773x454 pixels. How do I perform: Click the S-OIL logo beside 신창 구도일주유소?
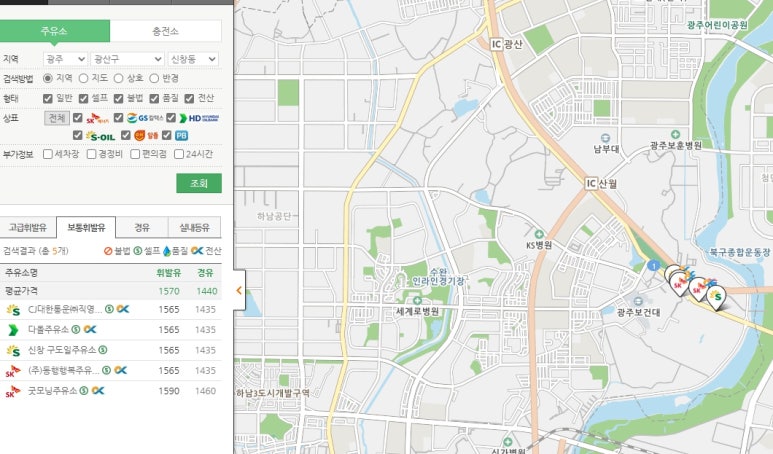[13, 350]
